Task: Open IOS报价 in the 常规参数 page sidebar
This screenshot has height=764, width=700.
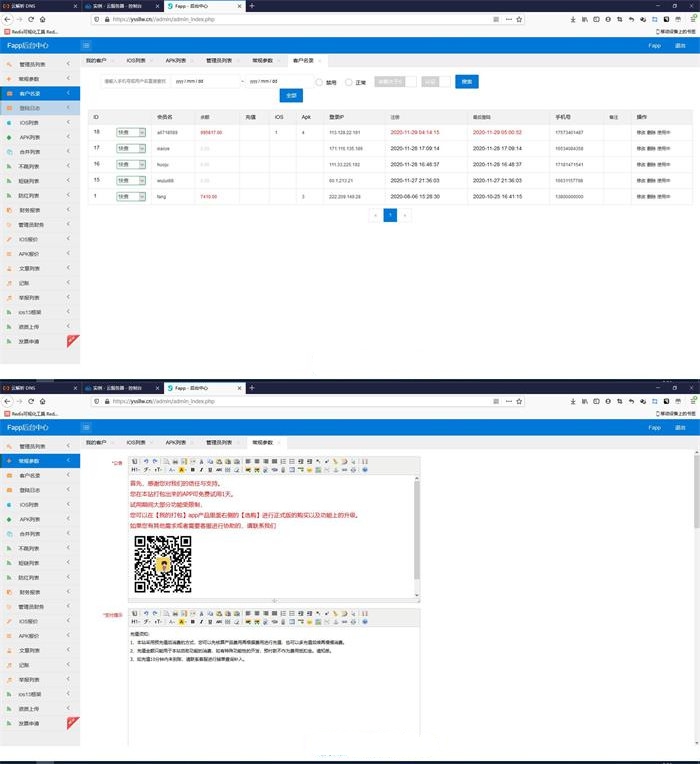Action: click(28, 621)
